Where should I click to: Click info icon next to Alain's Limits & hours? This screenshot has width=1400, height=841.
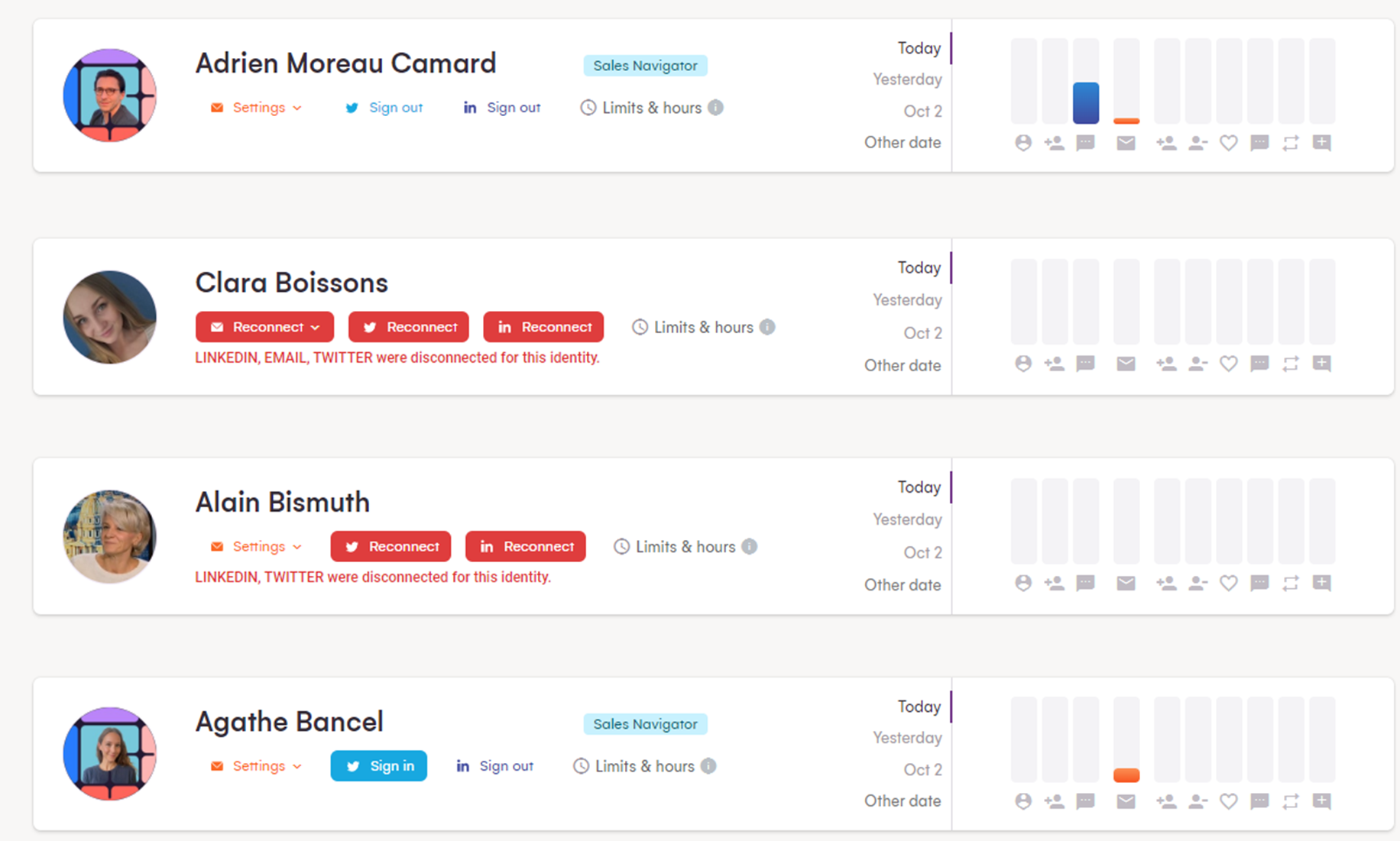tap(750, 547)
